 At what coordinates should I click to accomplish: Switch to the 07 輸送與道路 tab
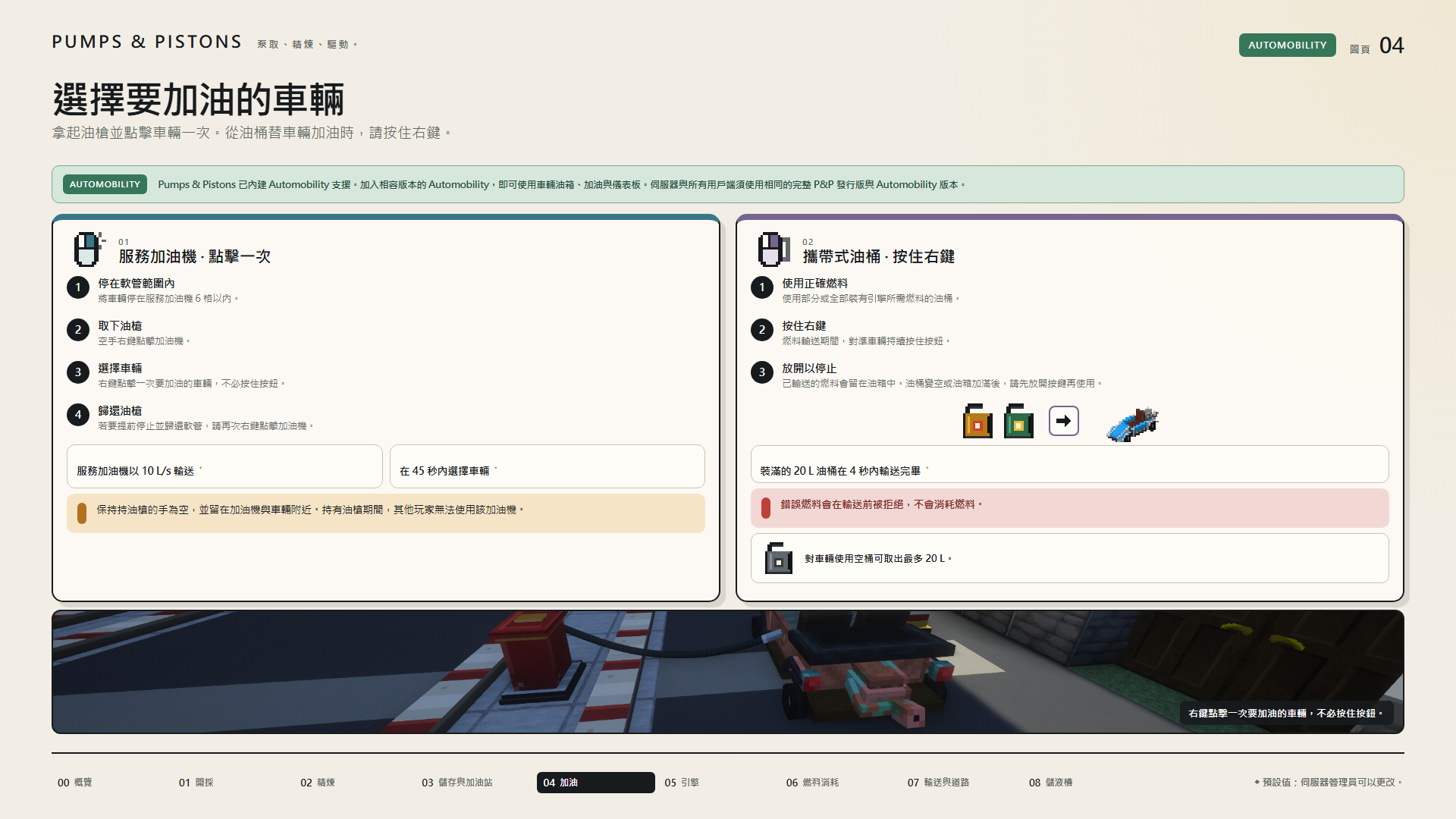click(960, 783)
